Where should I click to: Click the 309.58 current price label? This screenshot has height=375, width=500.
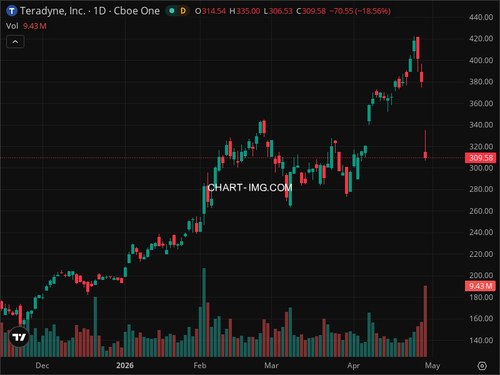point(480,158)
